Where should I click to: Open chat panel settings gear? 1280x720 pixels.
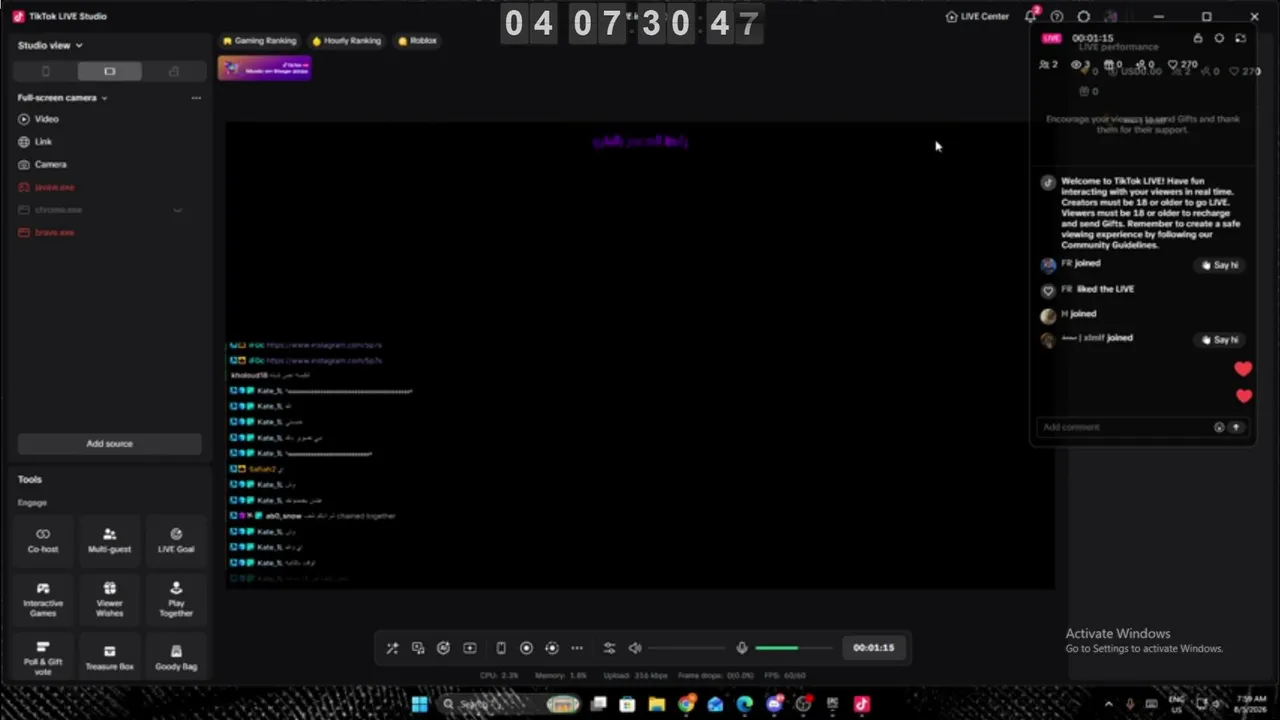coord(1219,38)
